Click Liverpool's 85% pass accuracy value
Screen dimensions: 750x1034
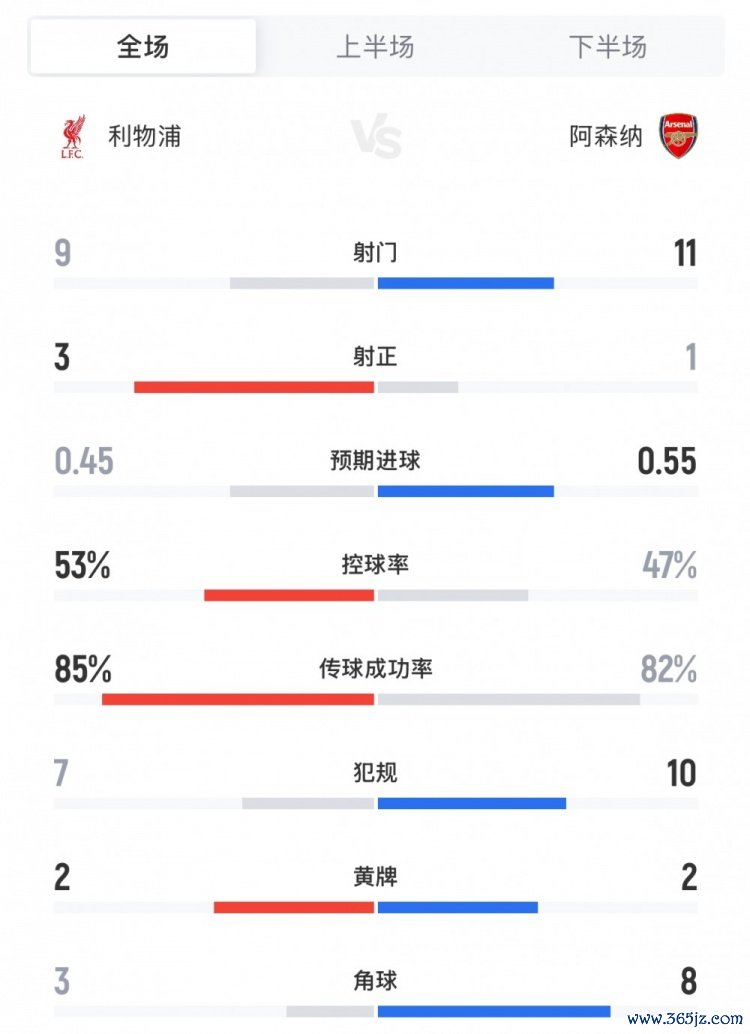point(83,669)
